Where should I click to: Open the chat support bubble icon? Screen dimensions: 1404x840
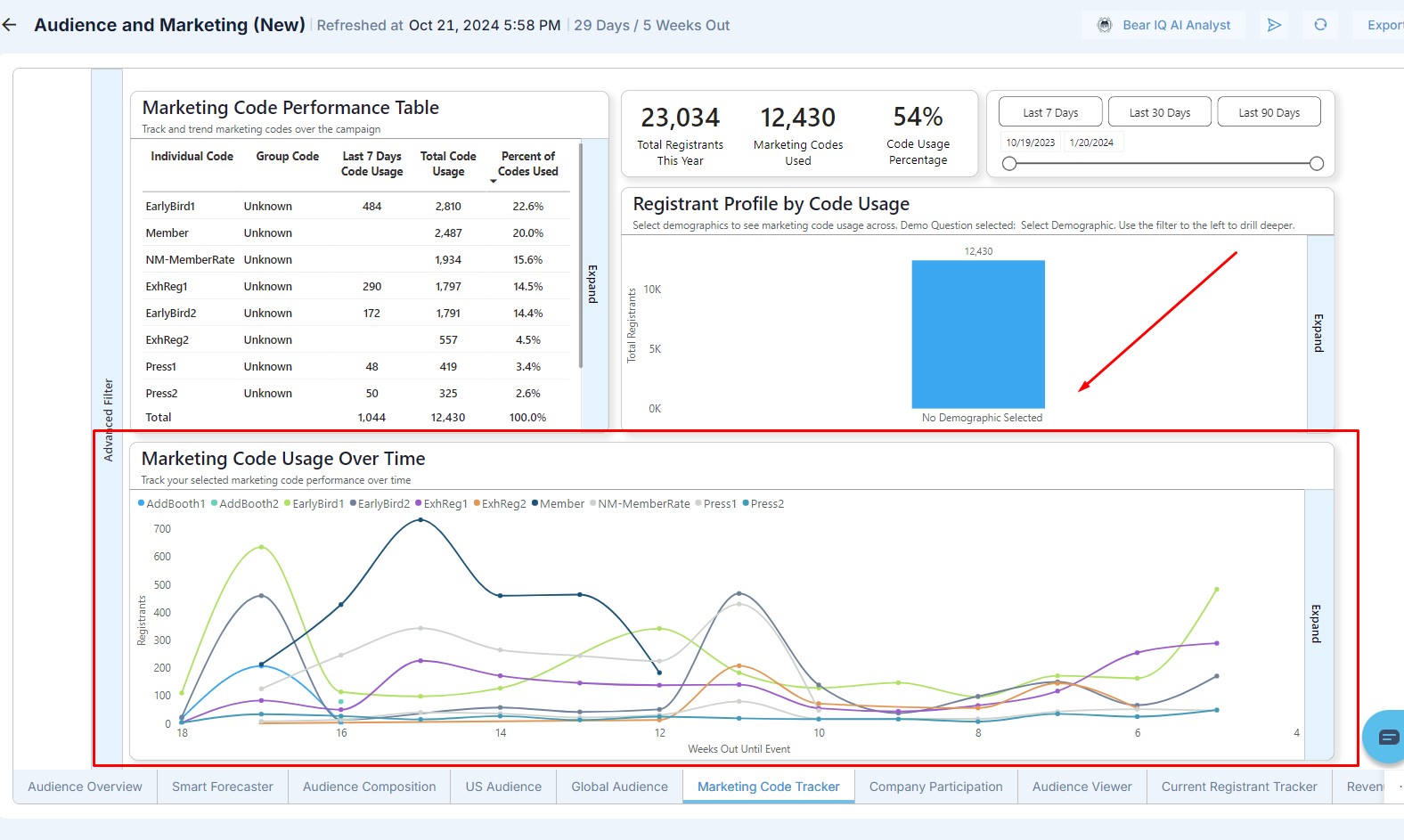tap(1386, 737)
